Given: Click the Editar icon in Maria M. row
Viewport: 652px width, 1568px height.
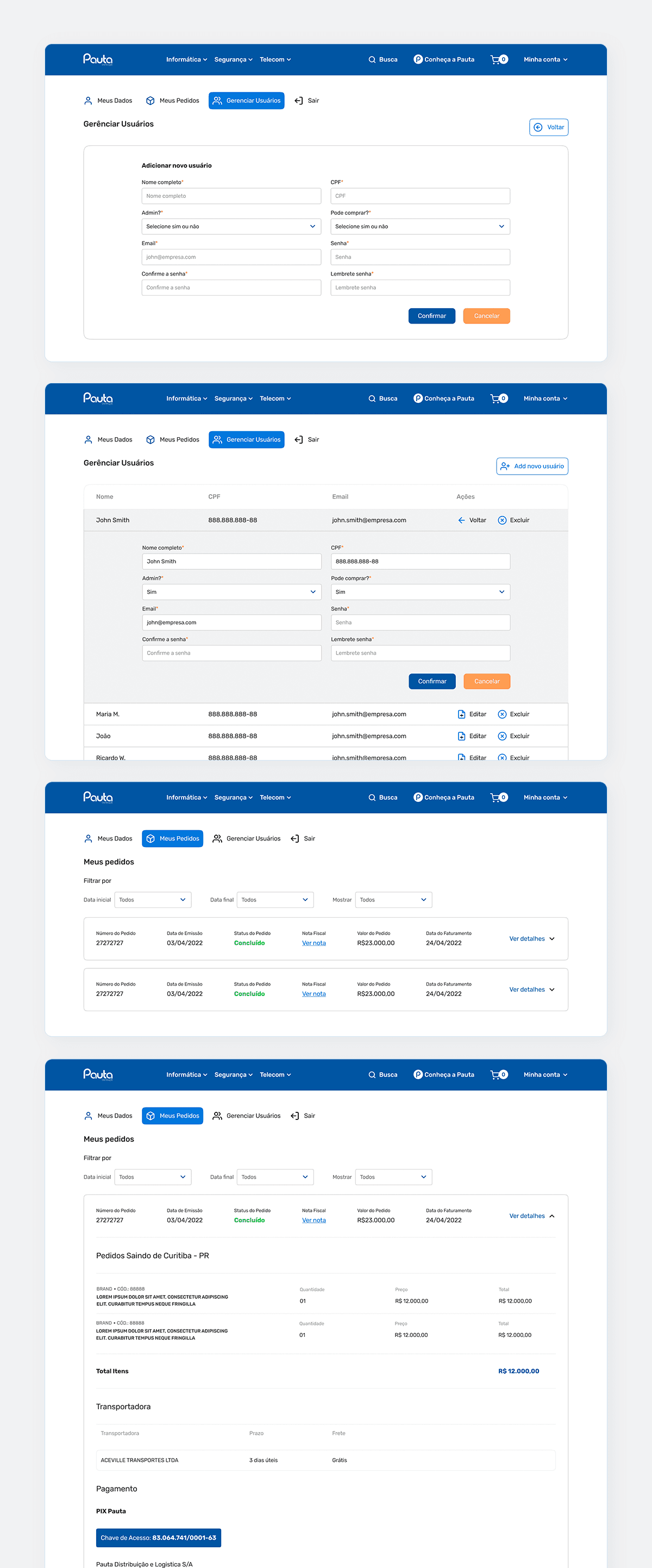Looking at the screenshot, I should coord(462,714).
